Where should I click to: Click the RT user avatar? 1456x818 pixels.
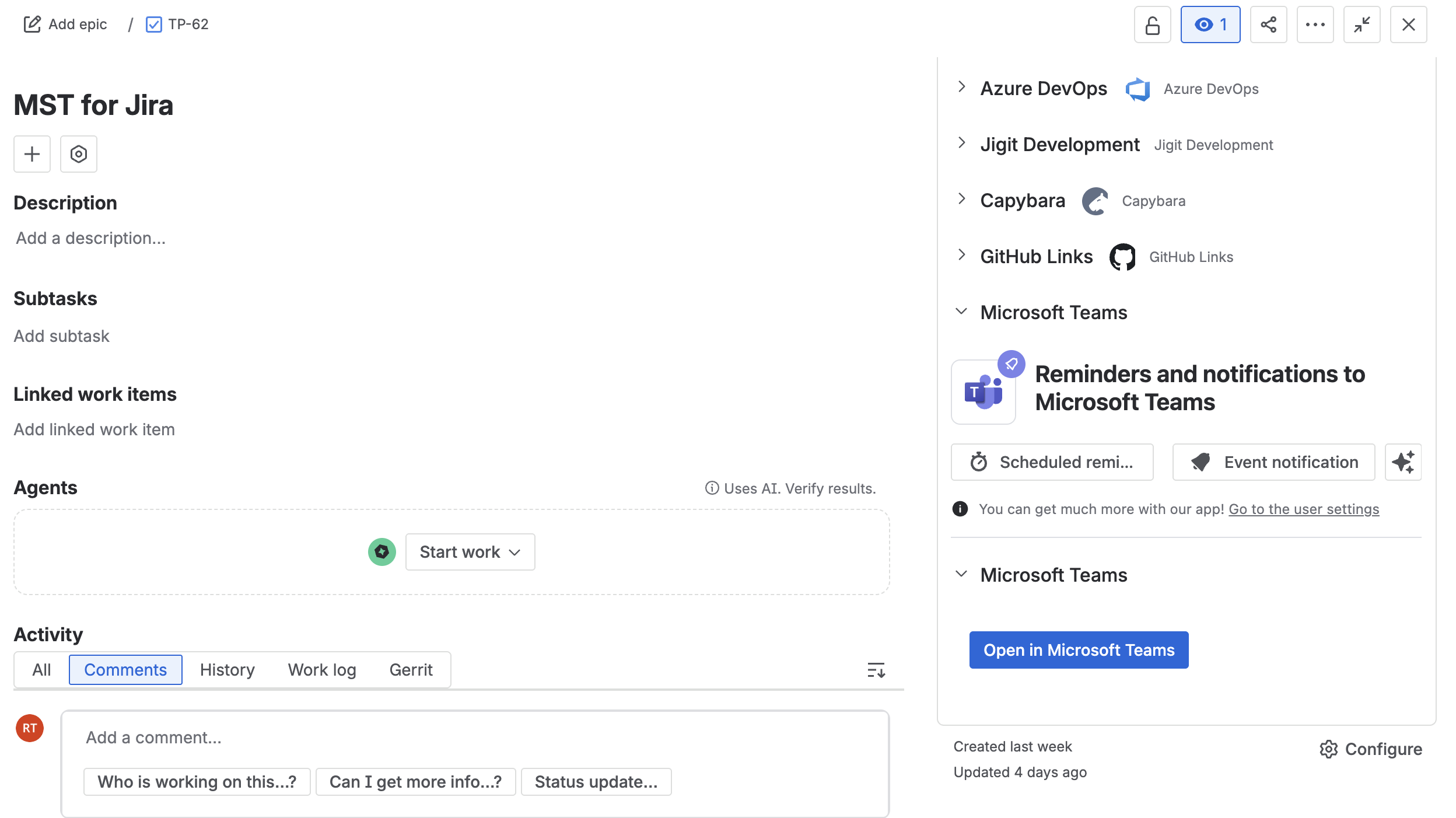[30, 728]
